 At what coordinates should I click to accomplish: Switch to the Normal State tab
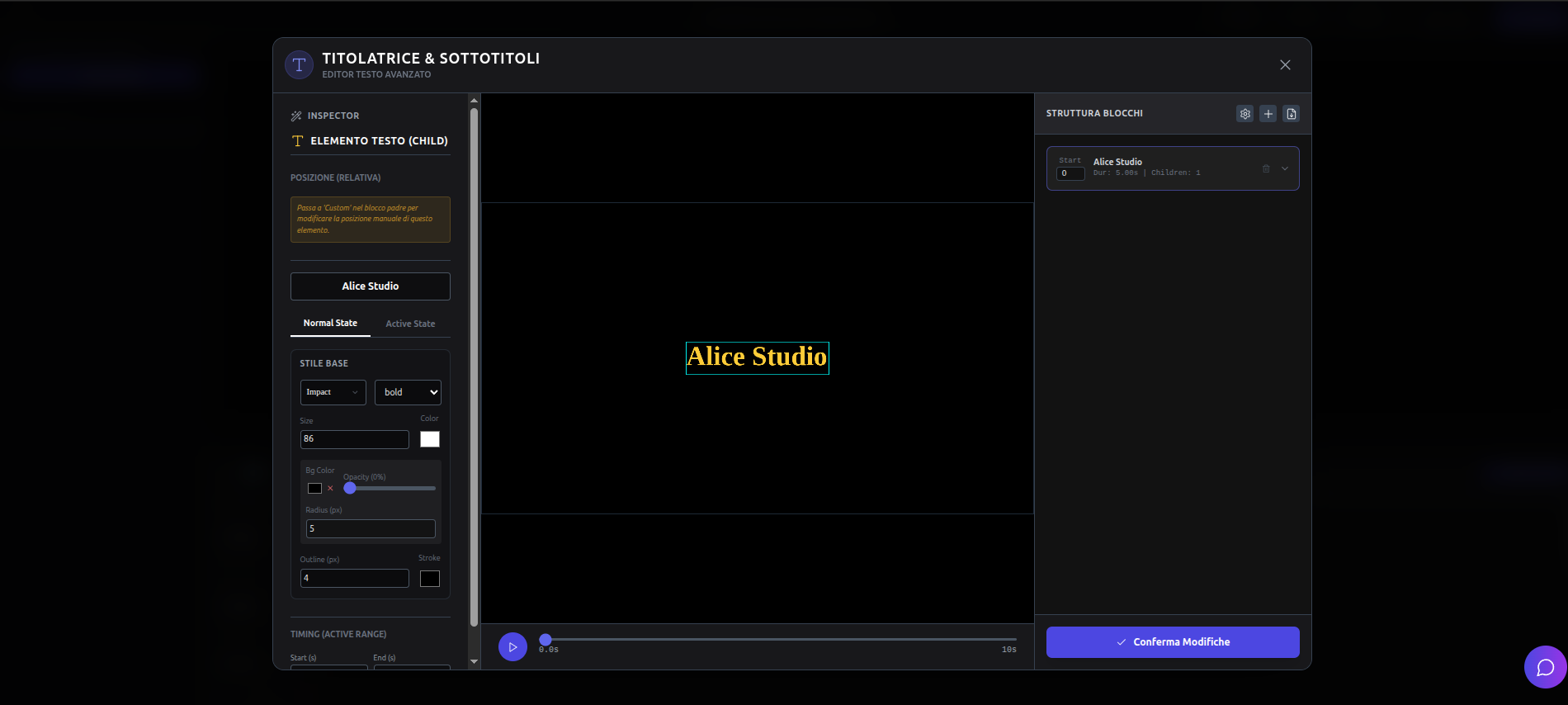pos(330,324)
